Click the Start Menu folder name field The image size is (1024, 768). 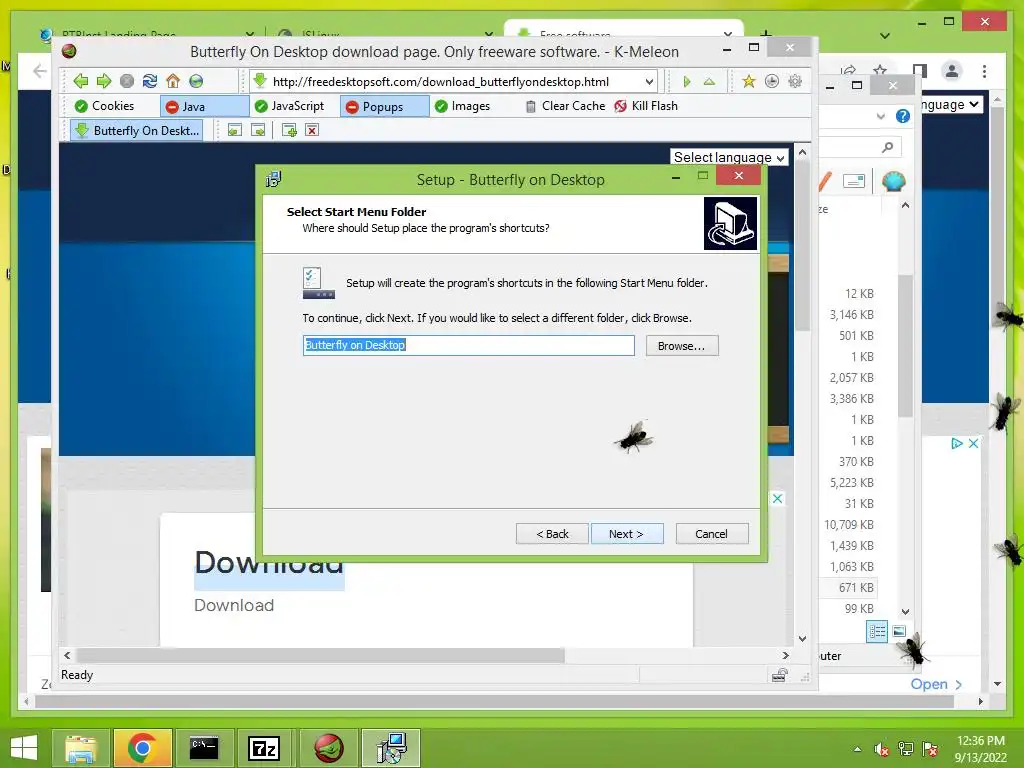pos(468,345)
